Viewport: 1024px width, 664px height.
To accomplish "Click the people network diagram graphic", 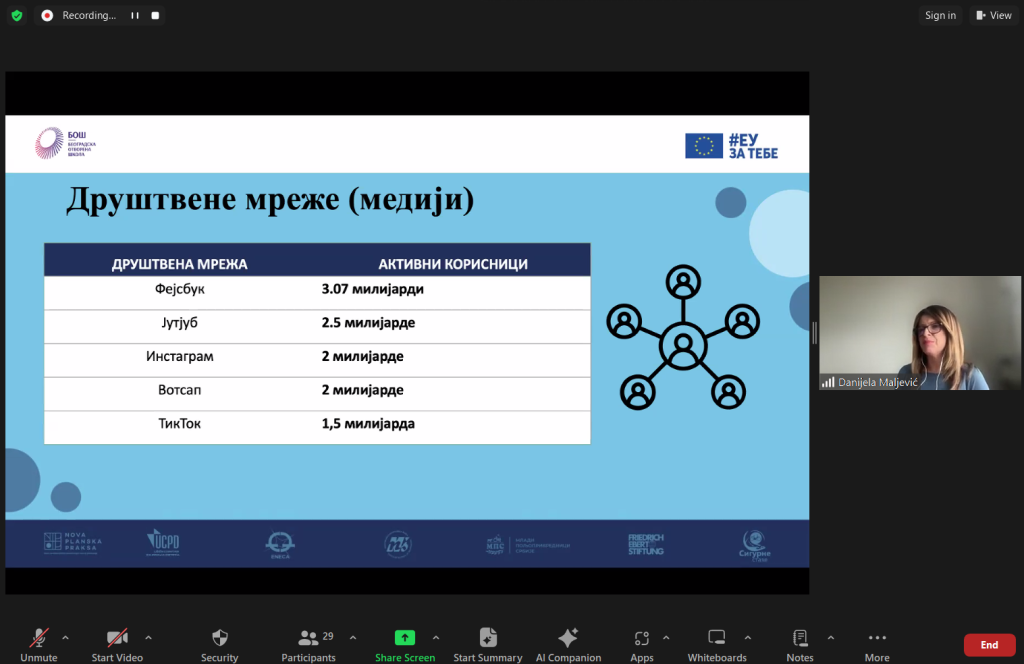I will (x=683, y=337).
